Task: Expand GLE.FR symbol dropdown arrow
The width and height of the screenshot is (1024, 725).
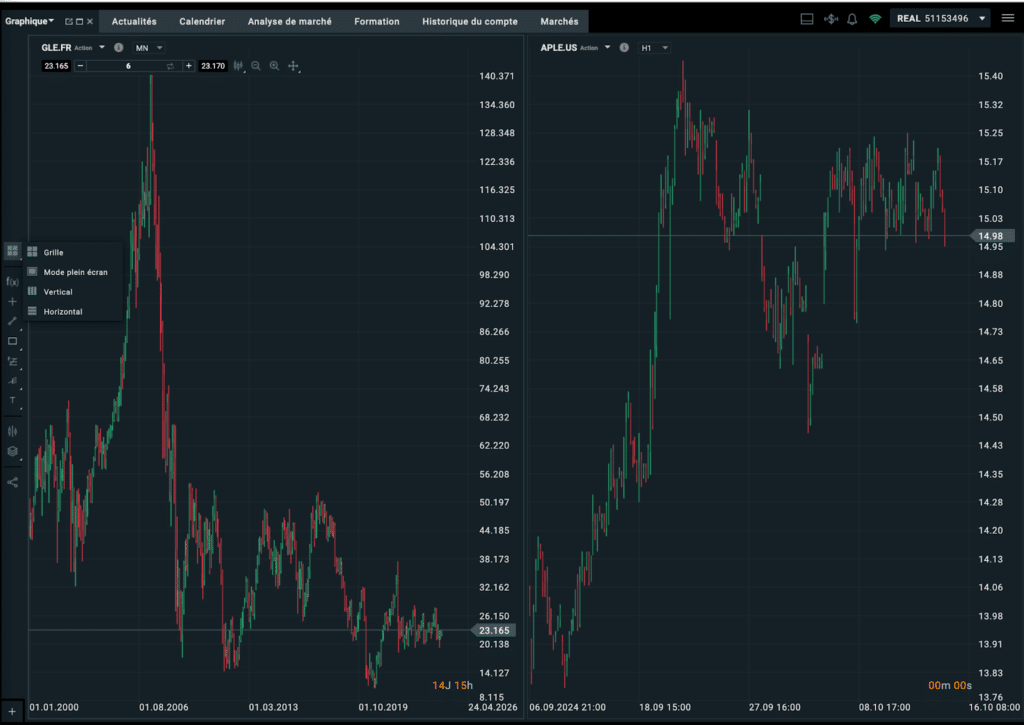Action: tap(102, 48)
